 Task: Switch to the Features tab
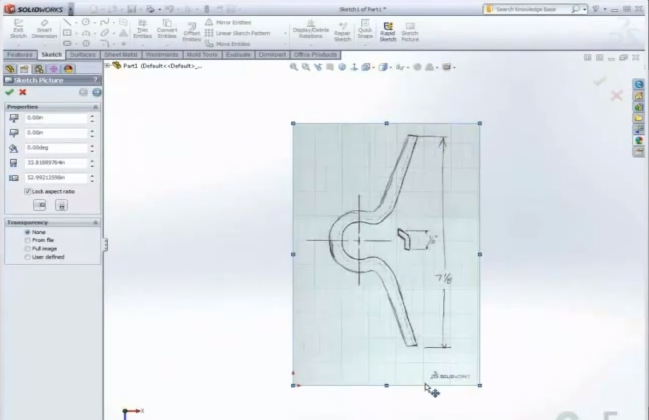tap(19, 55)
